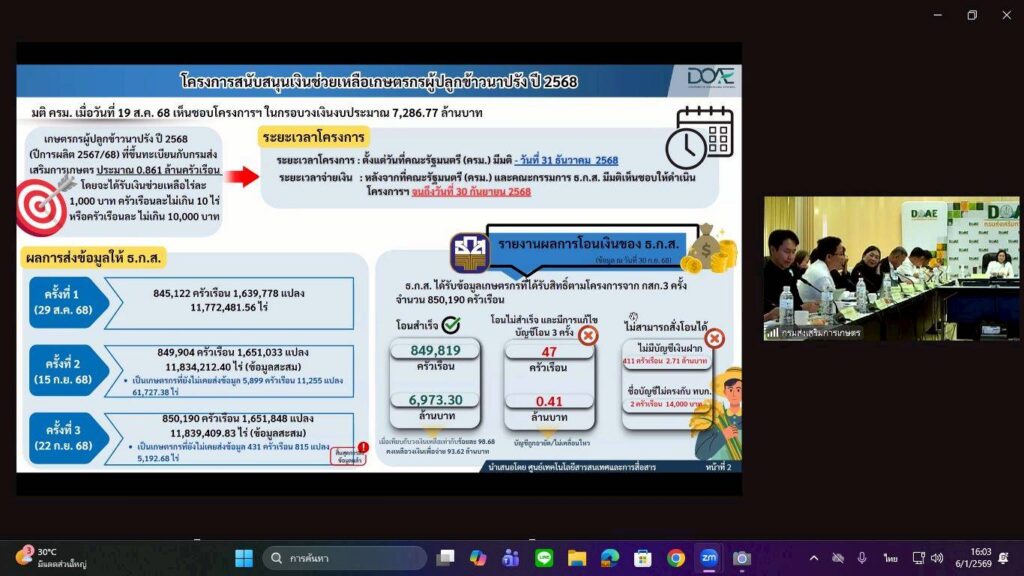Click the taskbar search box

tap(345, 557)
